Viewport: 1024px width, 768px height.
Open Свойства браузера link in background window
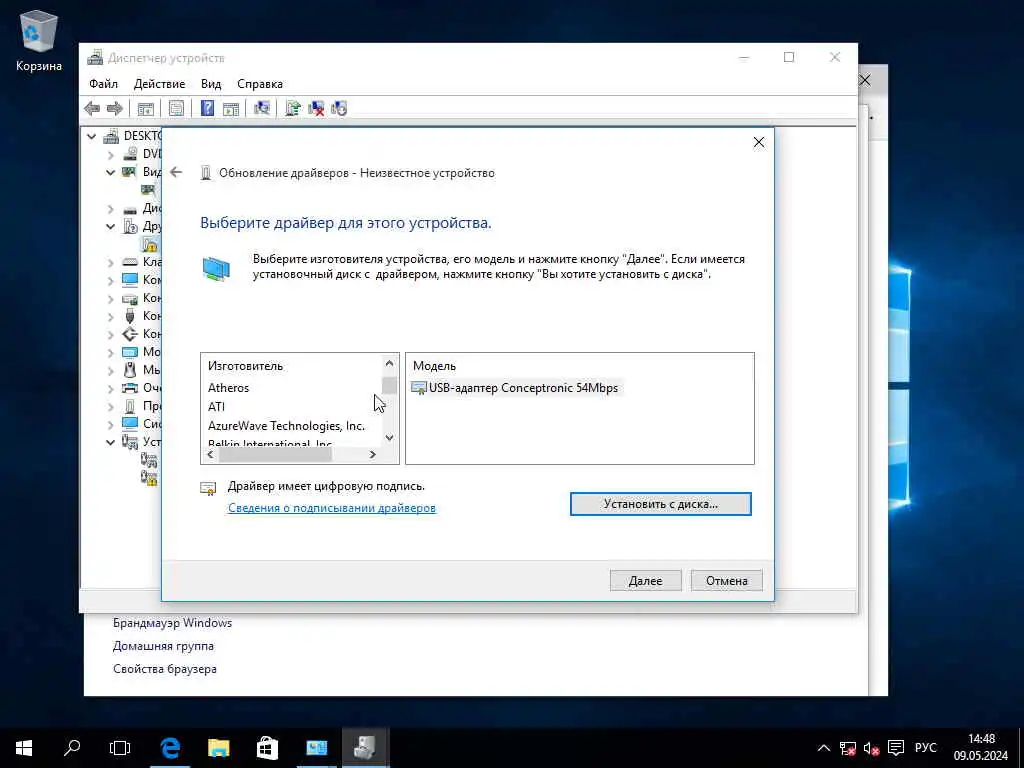point(165,669)
